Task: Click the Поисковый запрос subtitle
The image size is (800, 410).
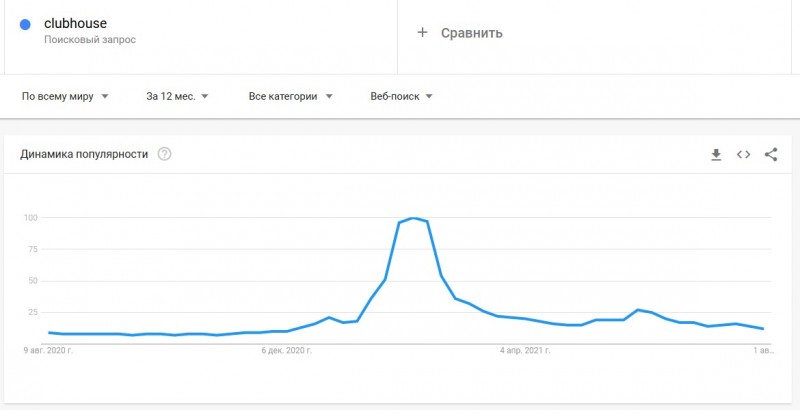Action: tap(90, 40)
